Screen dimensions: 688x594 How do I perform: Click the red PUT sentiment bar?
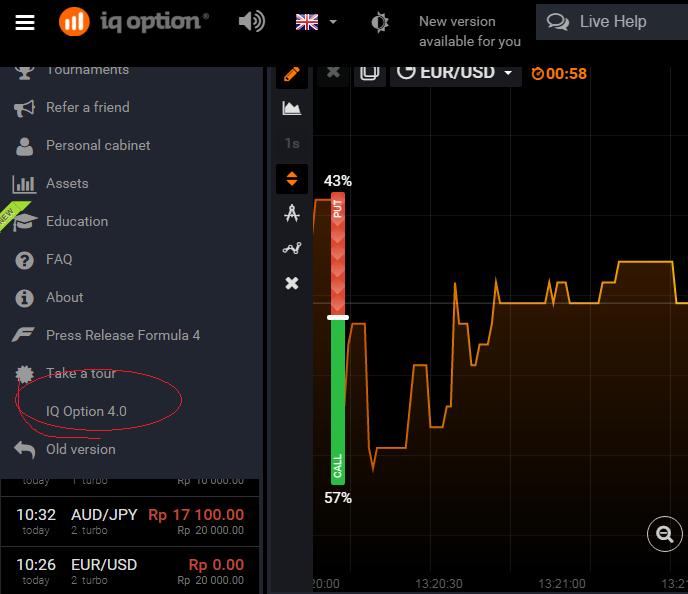click(x=337, y=254)
